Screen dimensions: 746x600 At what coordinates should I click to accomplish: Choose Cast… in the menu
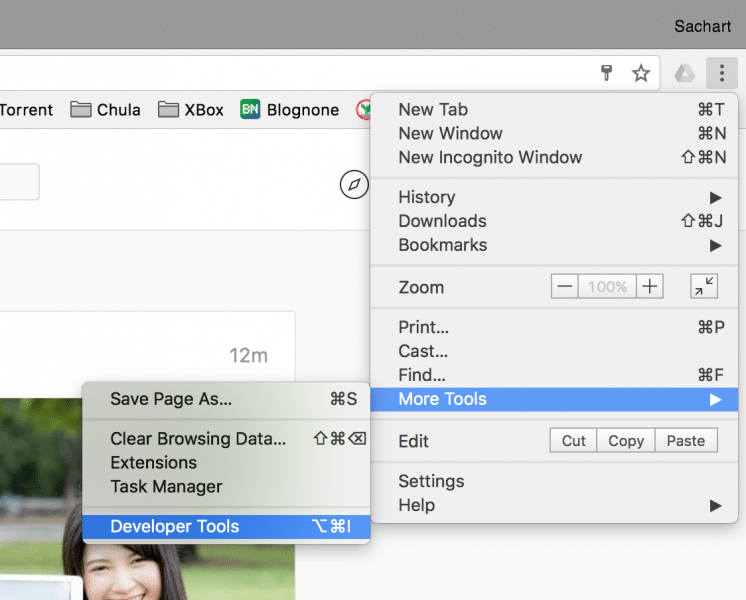(554, 351)
